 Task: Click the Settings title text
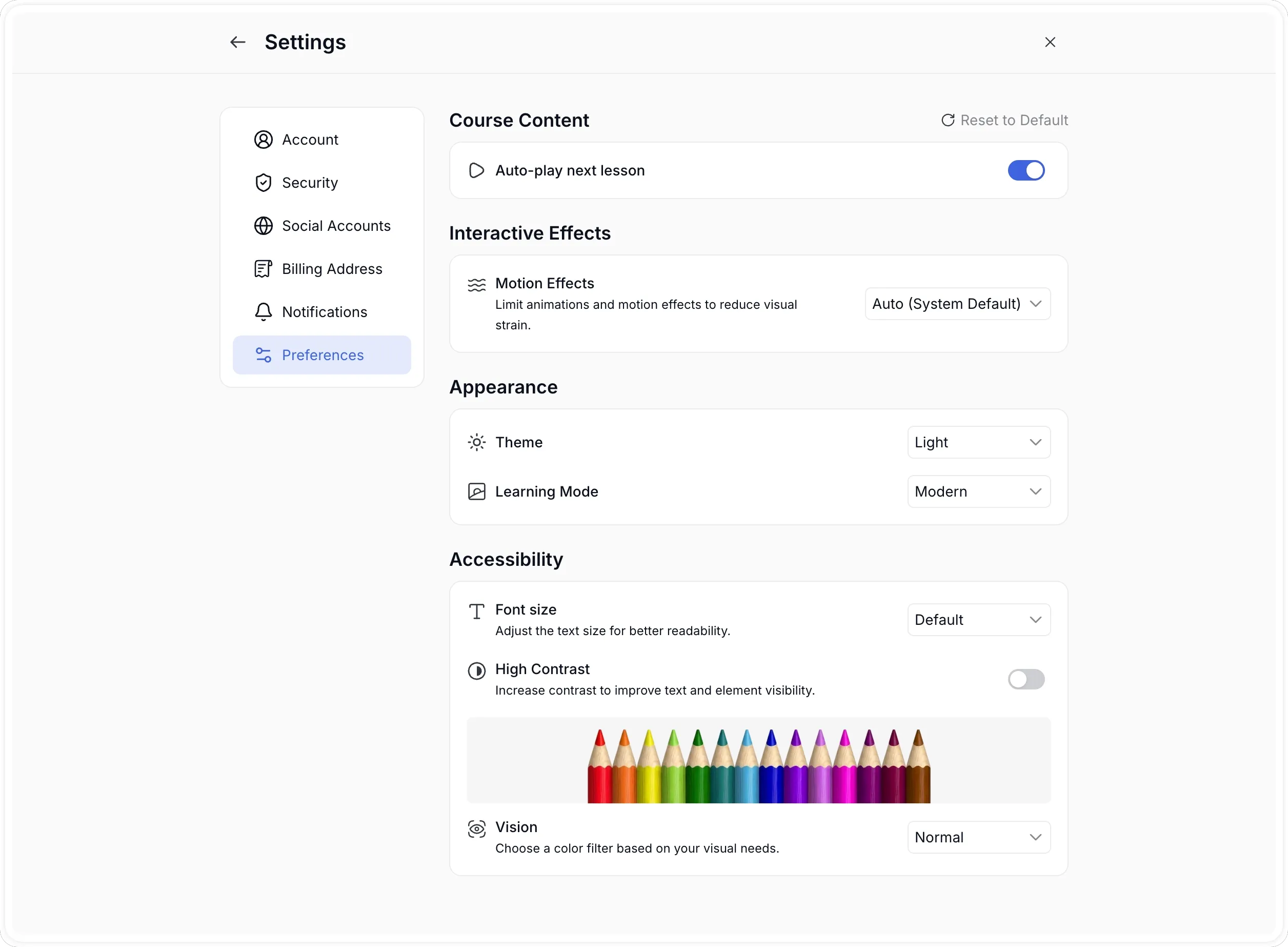click(306, 42)
